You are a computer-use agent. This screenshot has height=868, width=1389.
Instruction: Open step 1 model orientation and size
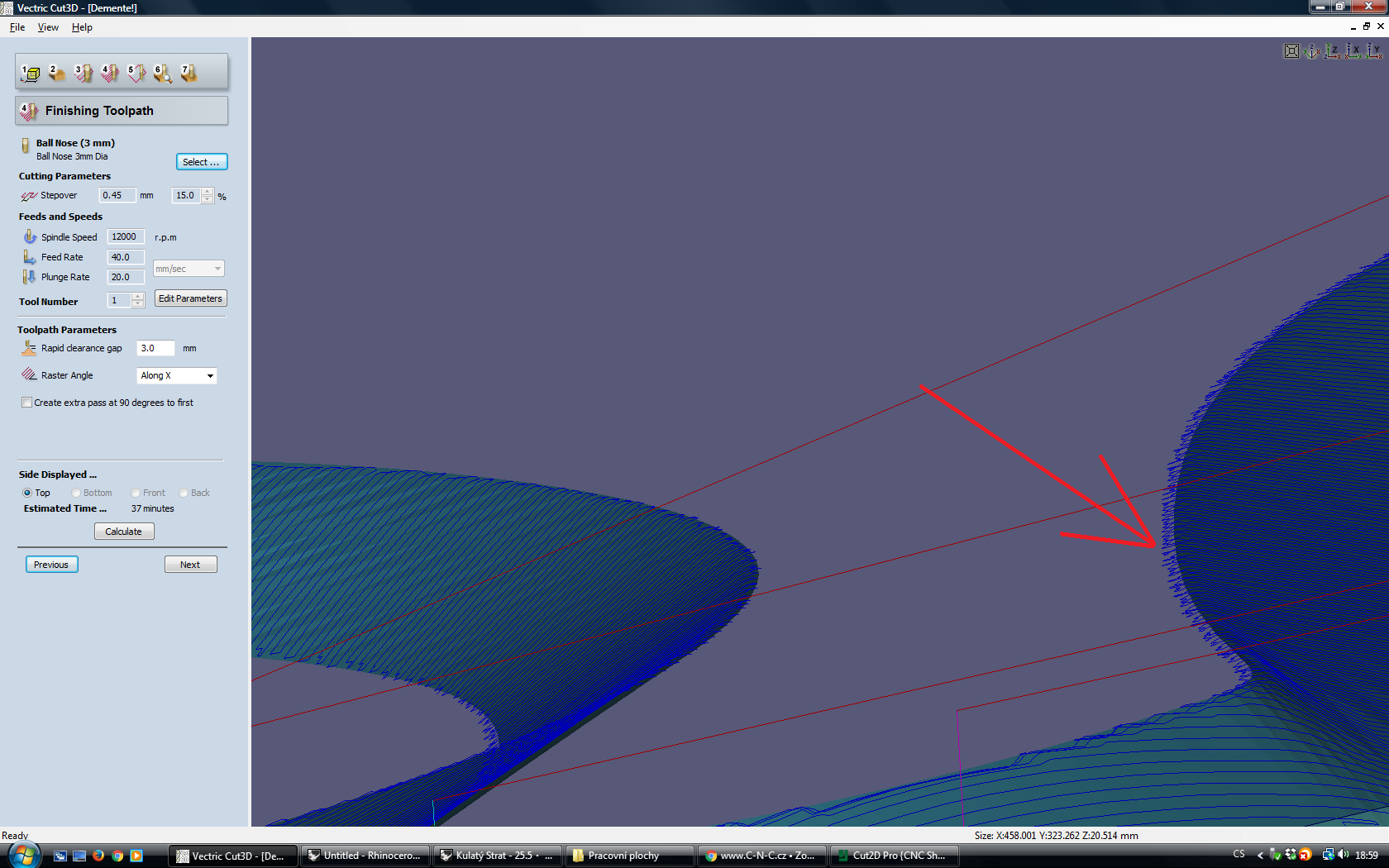(31, 74)
